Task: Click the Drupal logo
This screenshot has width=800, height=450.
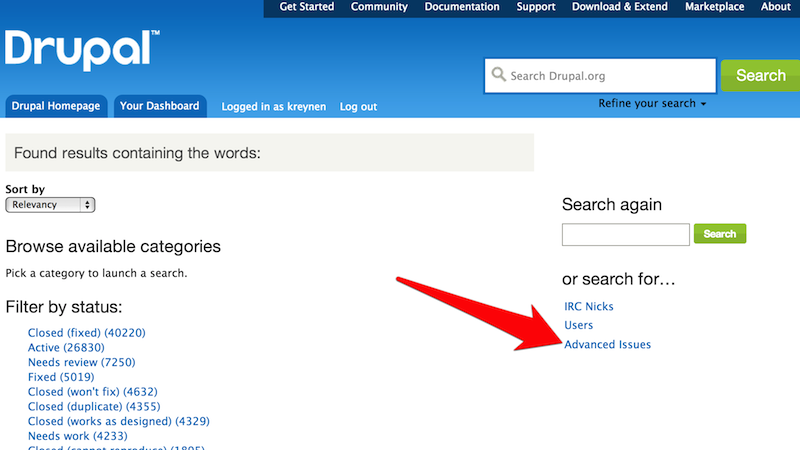Action: click(82, 49)
